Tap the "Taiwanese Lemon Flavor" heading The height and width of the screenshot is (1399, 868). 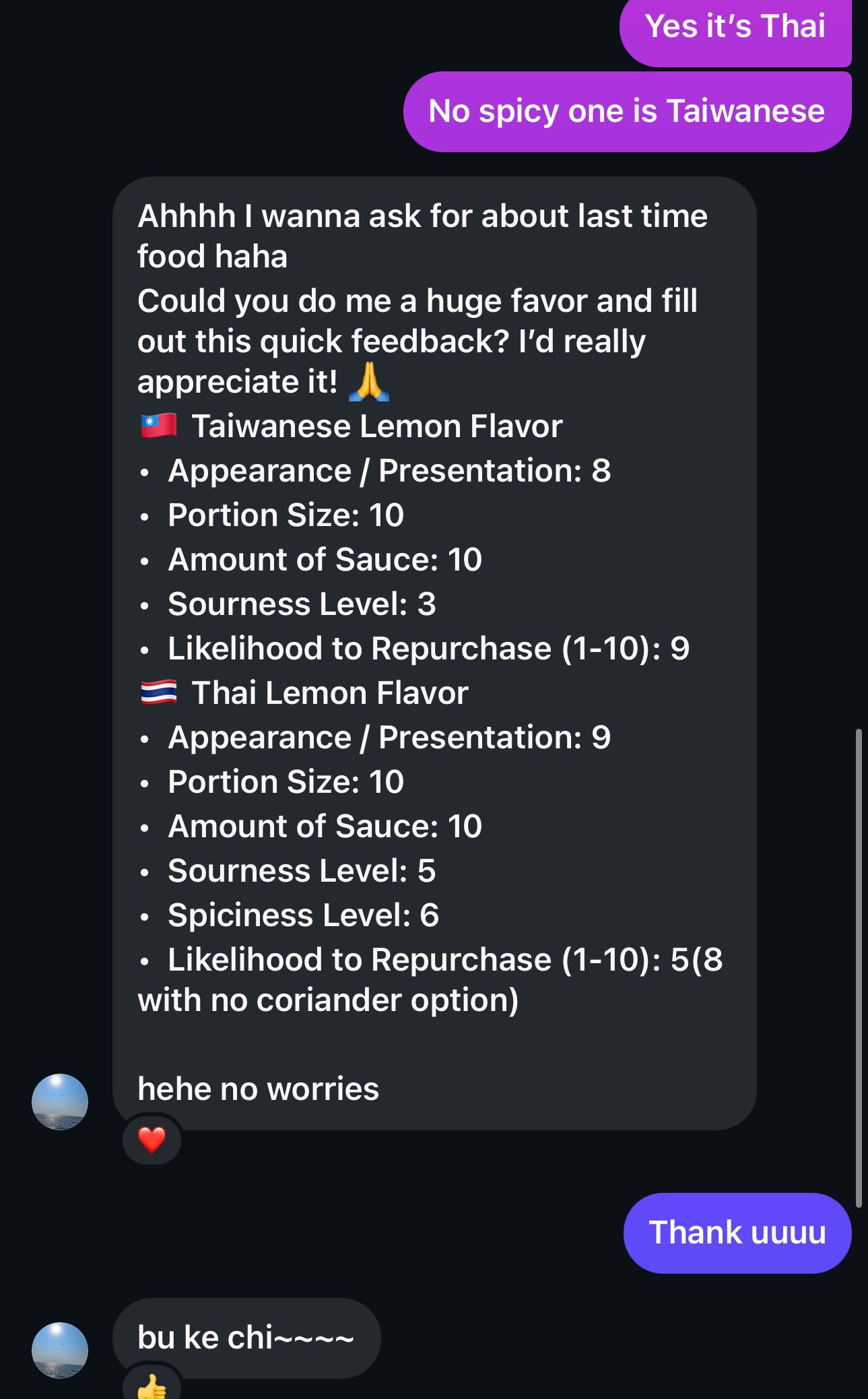click(x=376, y=426)
